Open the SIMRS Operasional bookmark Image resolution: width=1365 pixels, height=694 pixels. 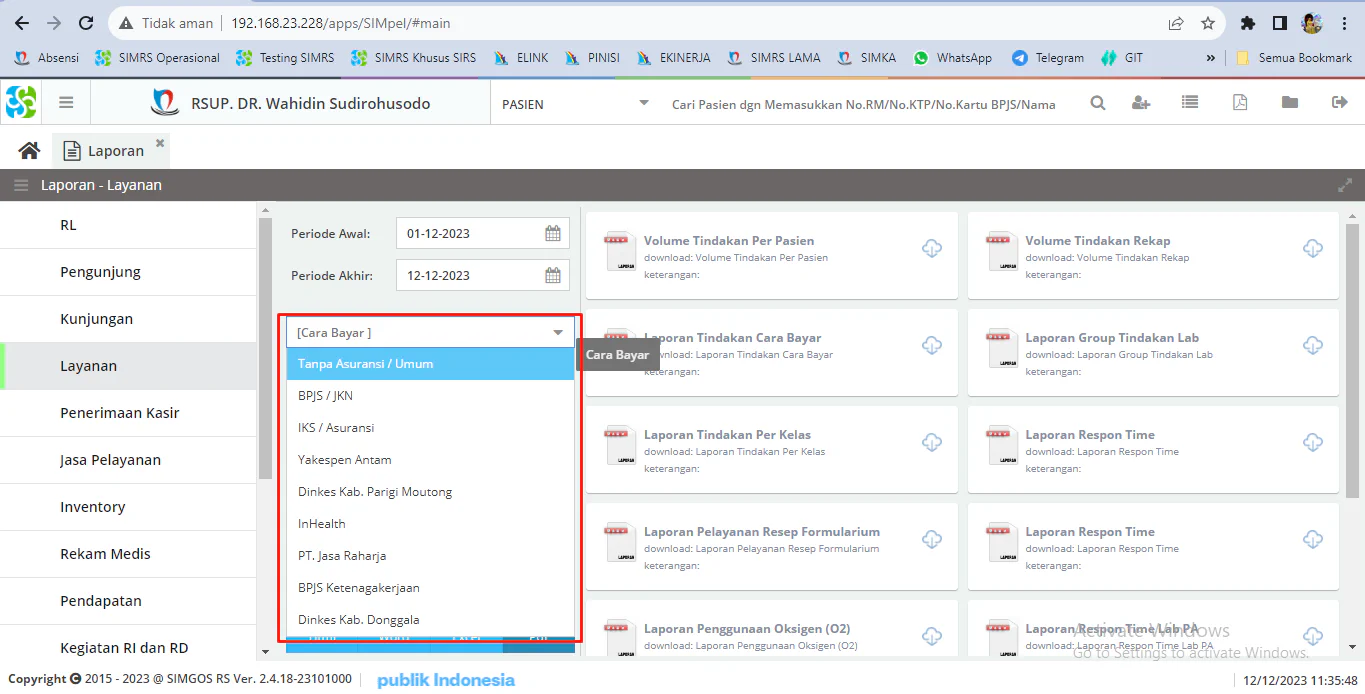157,58
